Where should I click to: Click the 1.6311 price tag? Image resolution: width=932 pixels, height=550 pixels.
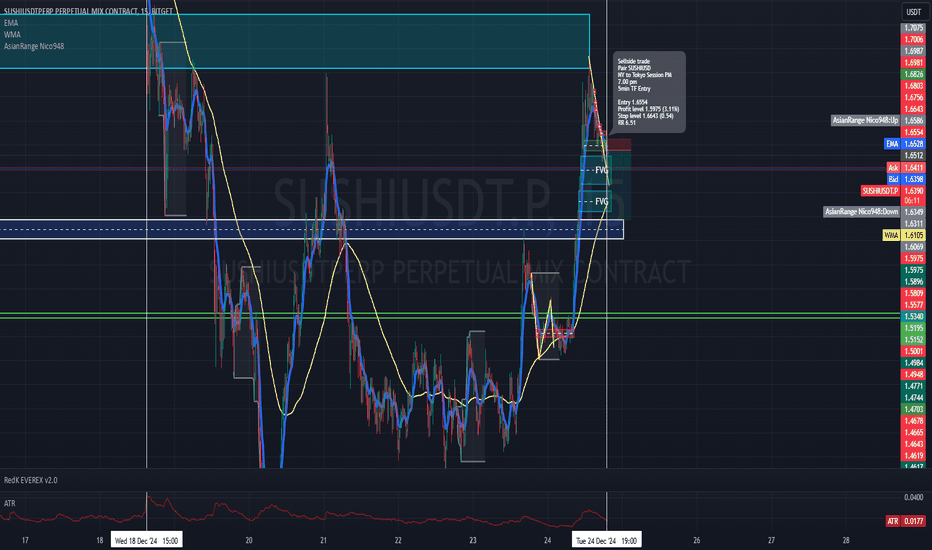(914, 224)
